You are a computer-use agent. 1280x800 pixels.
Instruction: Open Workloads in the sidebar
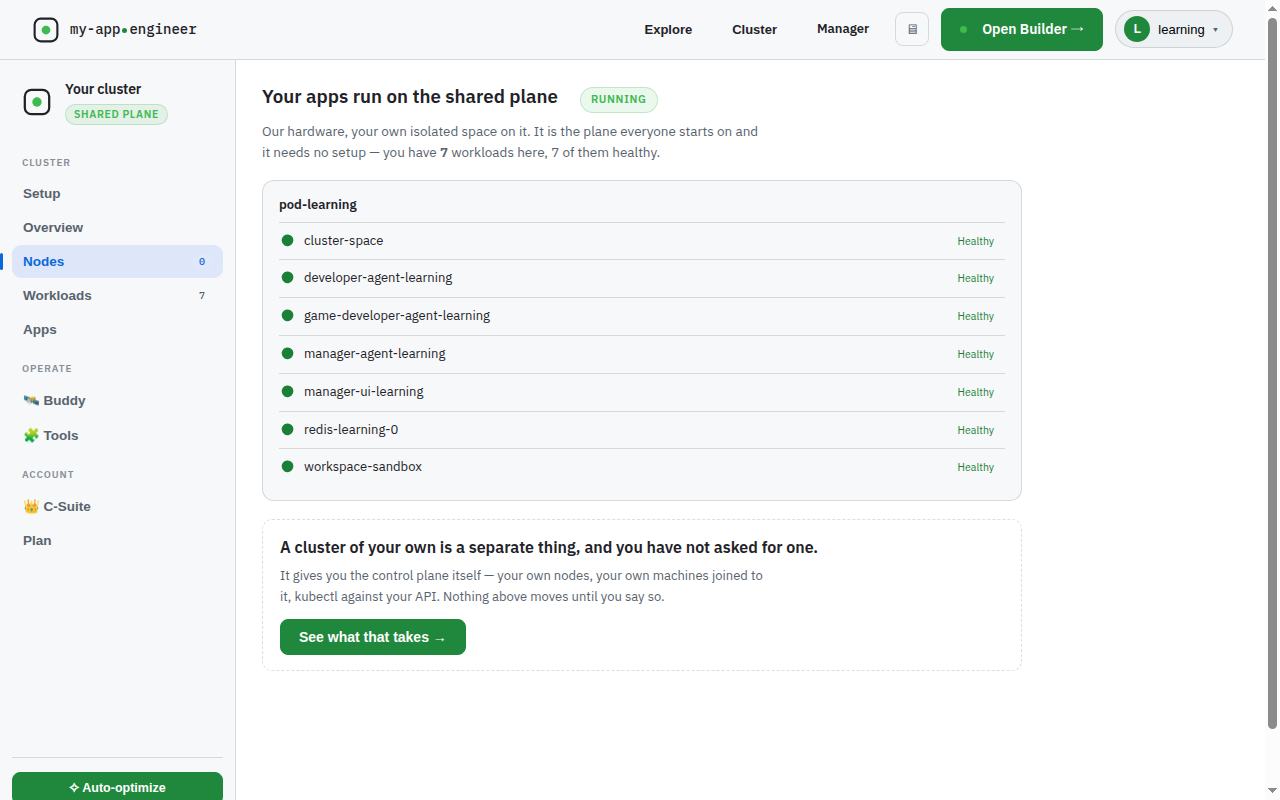117,295
